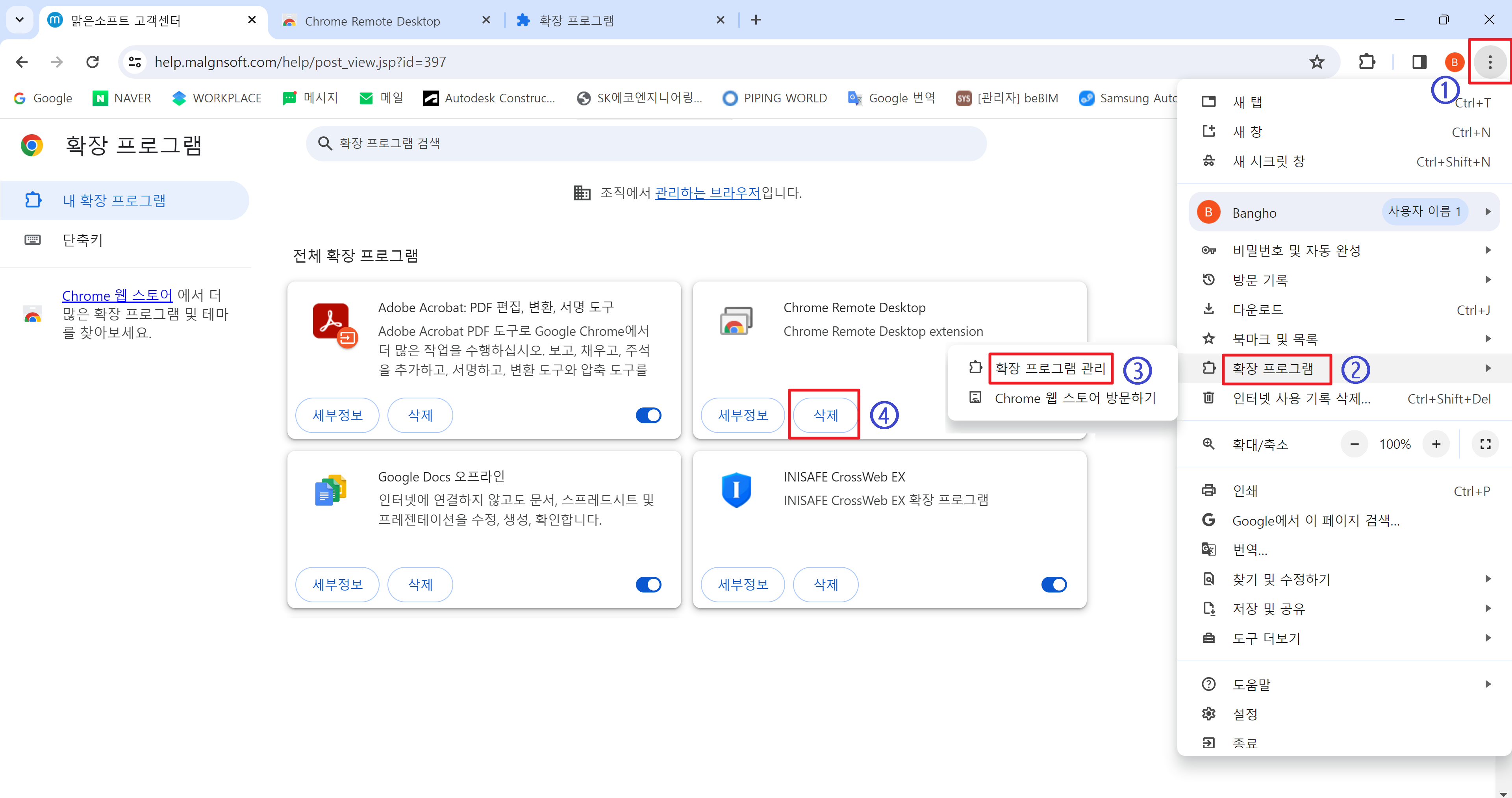The image size is (1512, 798).
Task: Open the PIPING WORLD bookmark
Action: point(775,98)
